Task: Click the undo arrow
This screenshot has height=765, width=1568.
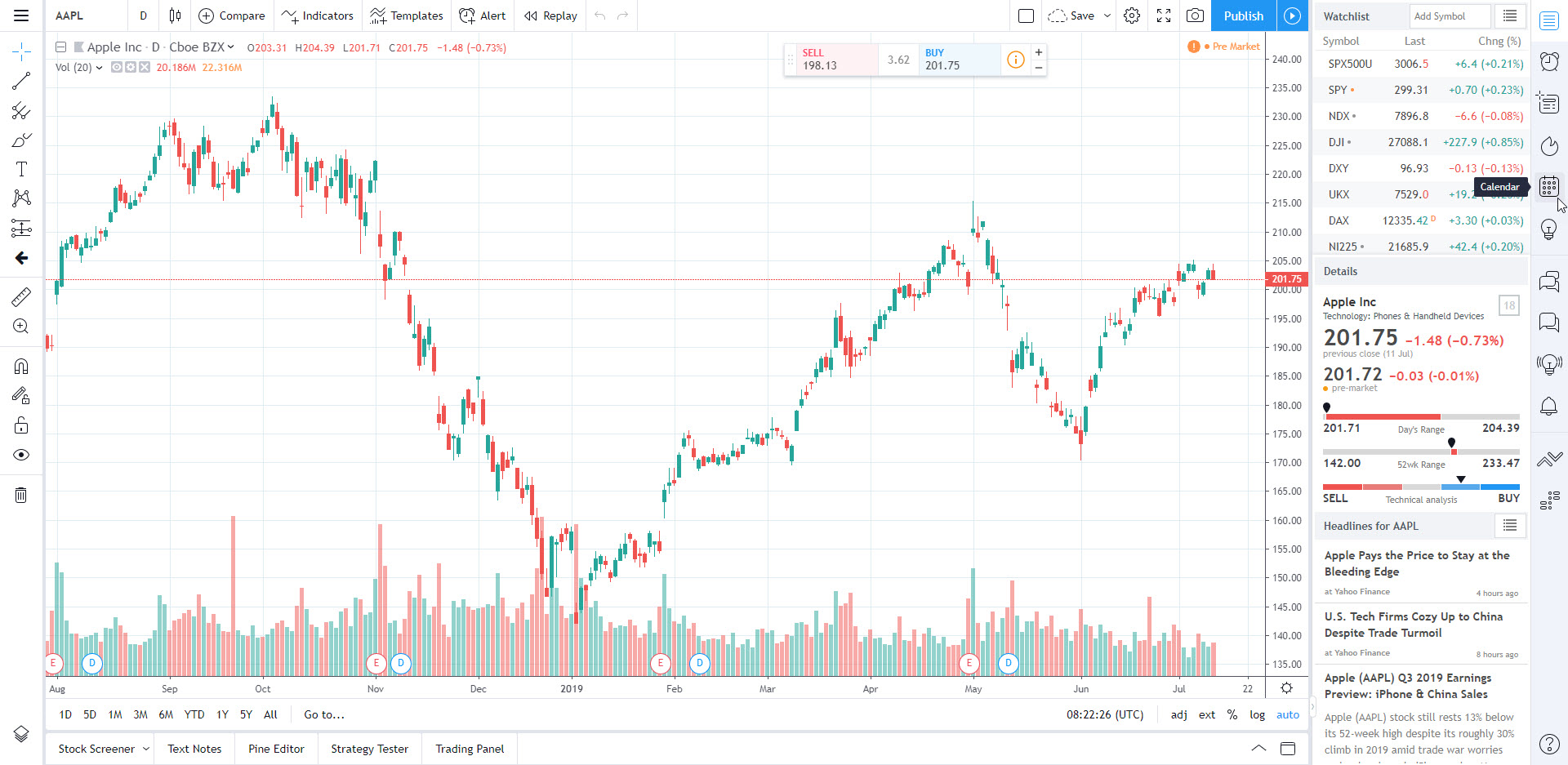Action: [x=600, y=16]
